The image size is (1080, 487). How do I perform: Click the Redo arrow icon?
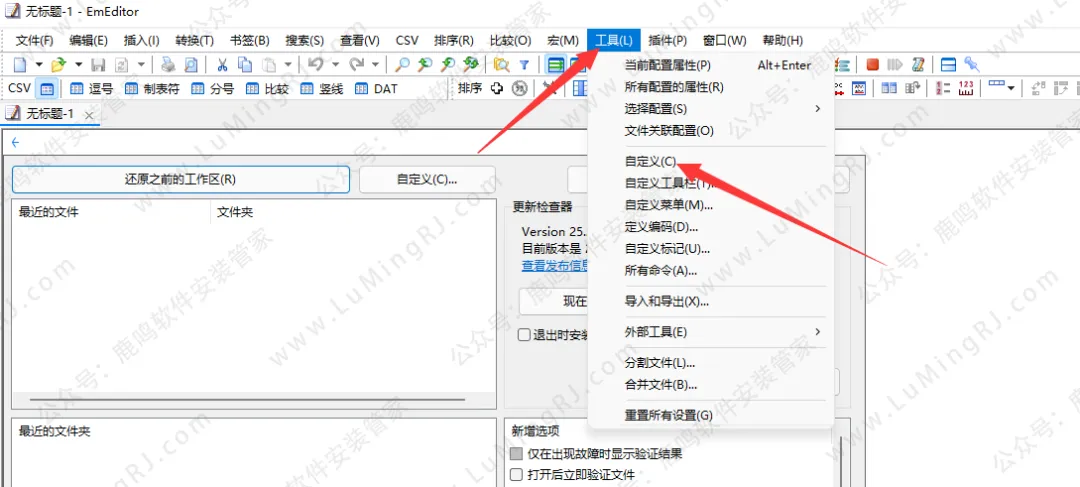[356, 65]
